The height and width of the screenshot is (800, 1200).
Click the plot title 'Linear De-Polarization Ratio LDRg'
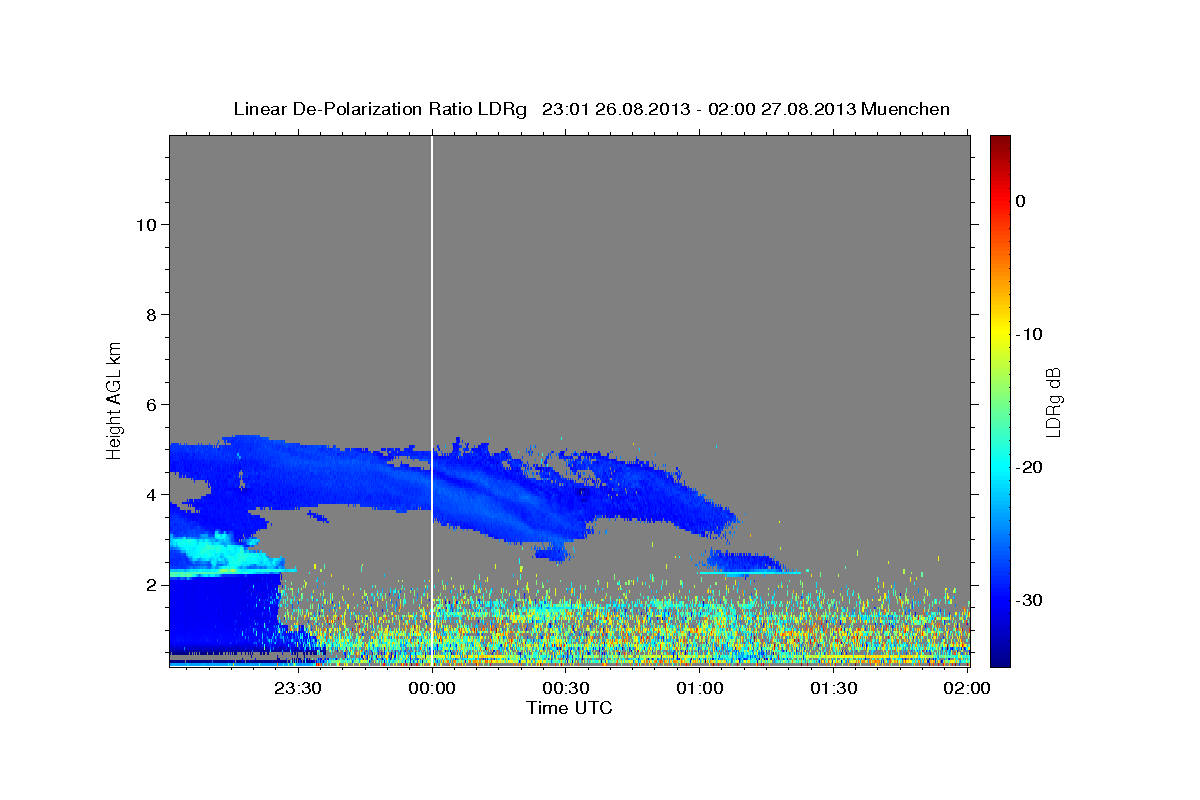[379, 109]
